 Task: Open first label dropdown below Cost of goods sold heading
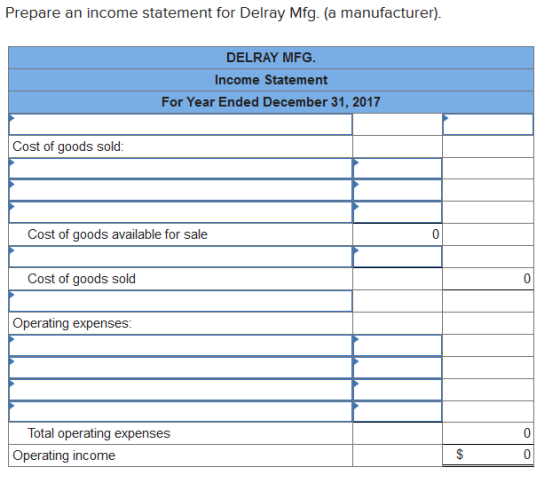pos(180,168)
